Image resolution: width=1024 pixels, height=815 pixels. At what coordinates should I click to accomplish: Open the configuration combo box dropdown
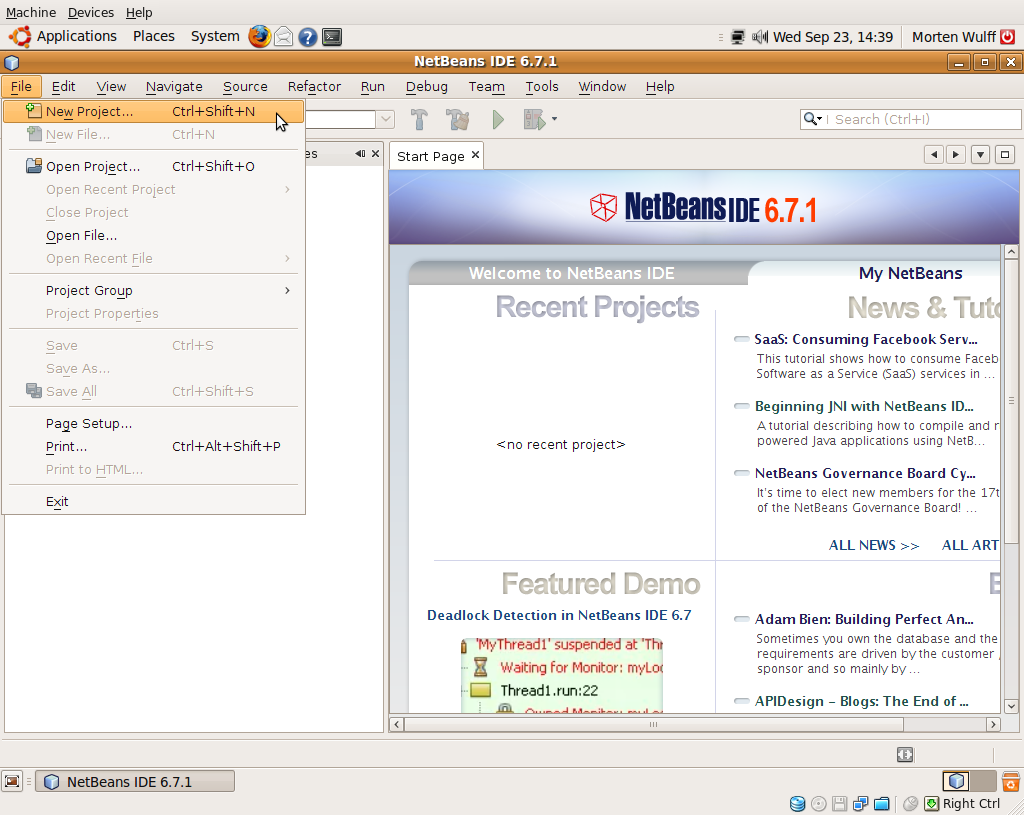385,119
